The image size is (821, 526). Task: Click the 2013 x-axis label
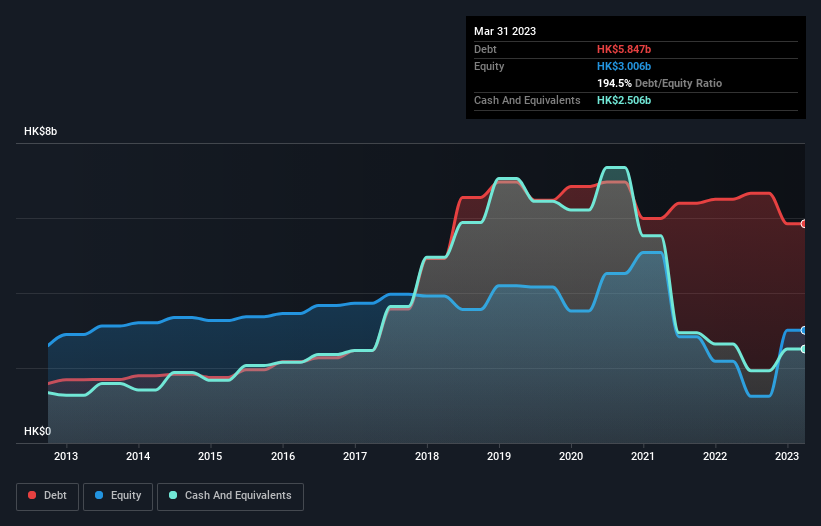coord(66,456)
